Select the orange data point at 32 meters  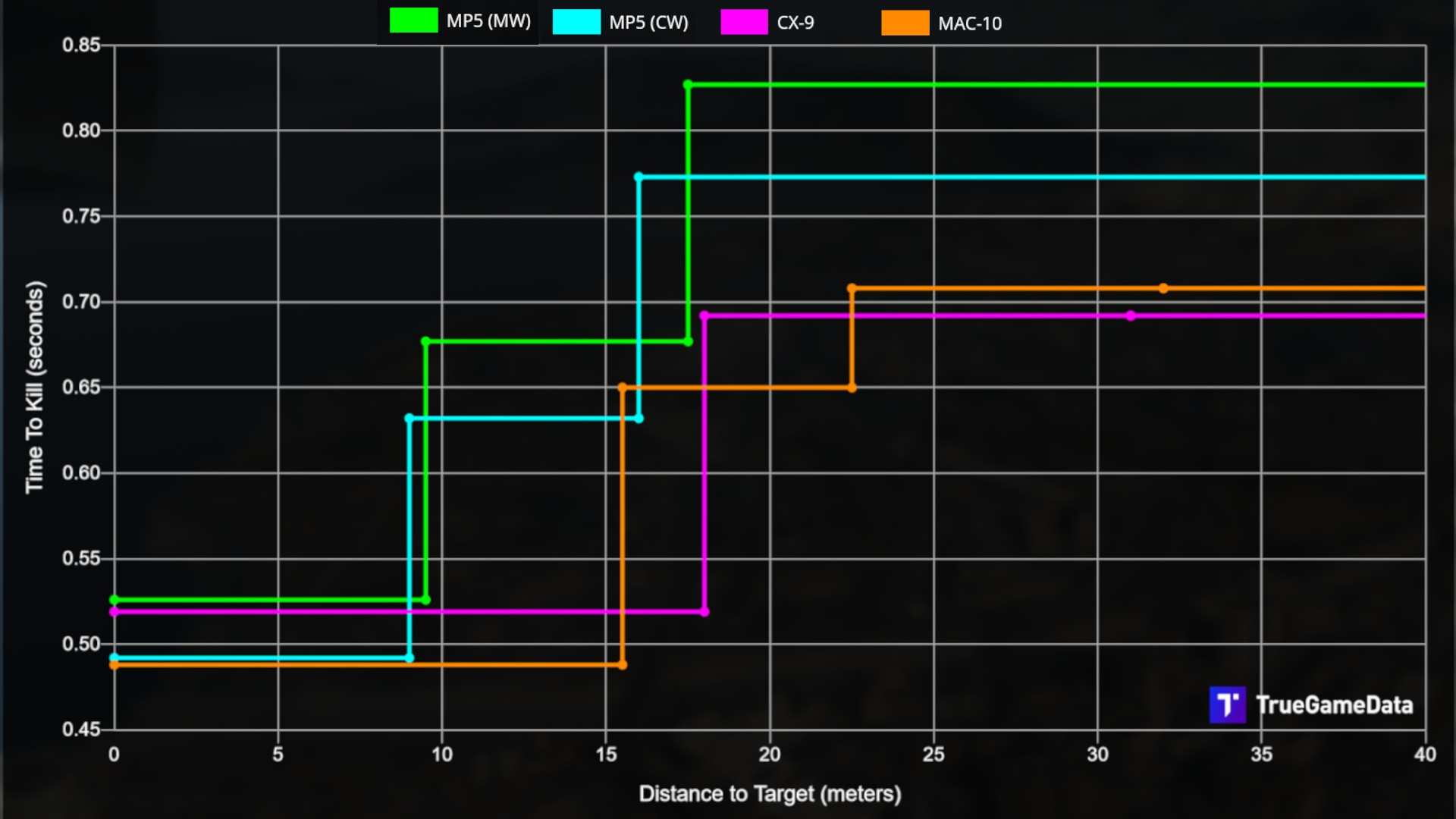point(1163,288)
